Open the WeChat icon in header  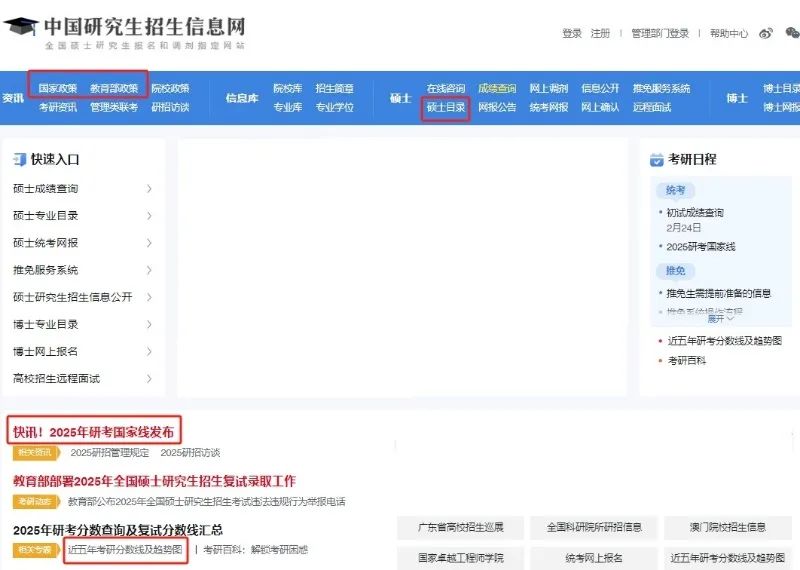791,33
